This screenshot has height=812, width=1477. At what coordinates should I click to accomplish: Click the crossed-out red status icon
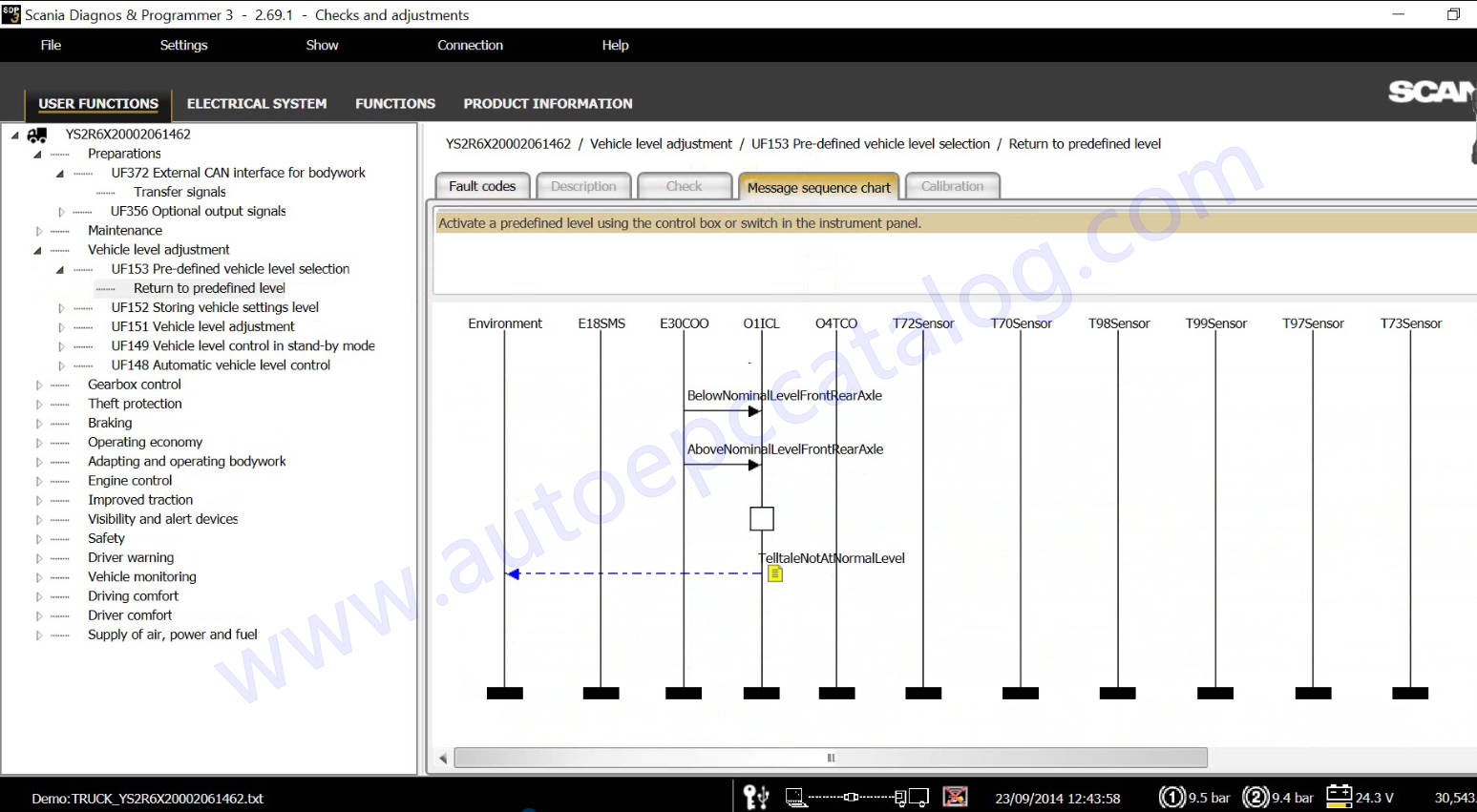point(955,797)
